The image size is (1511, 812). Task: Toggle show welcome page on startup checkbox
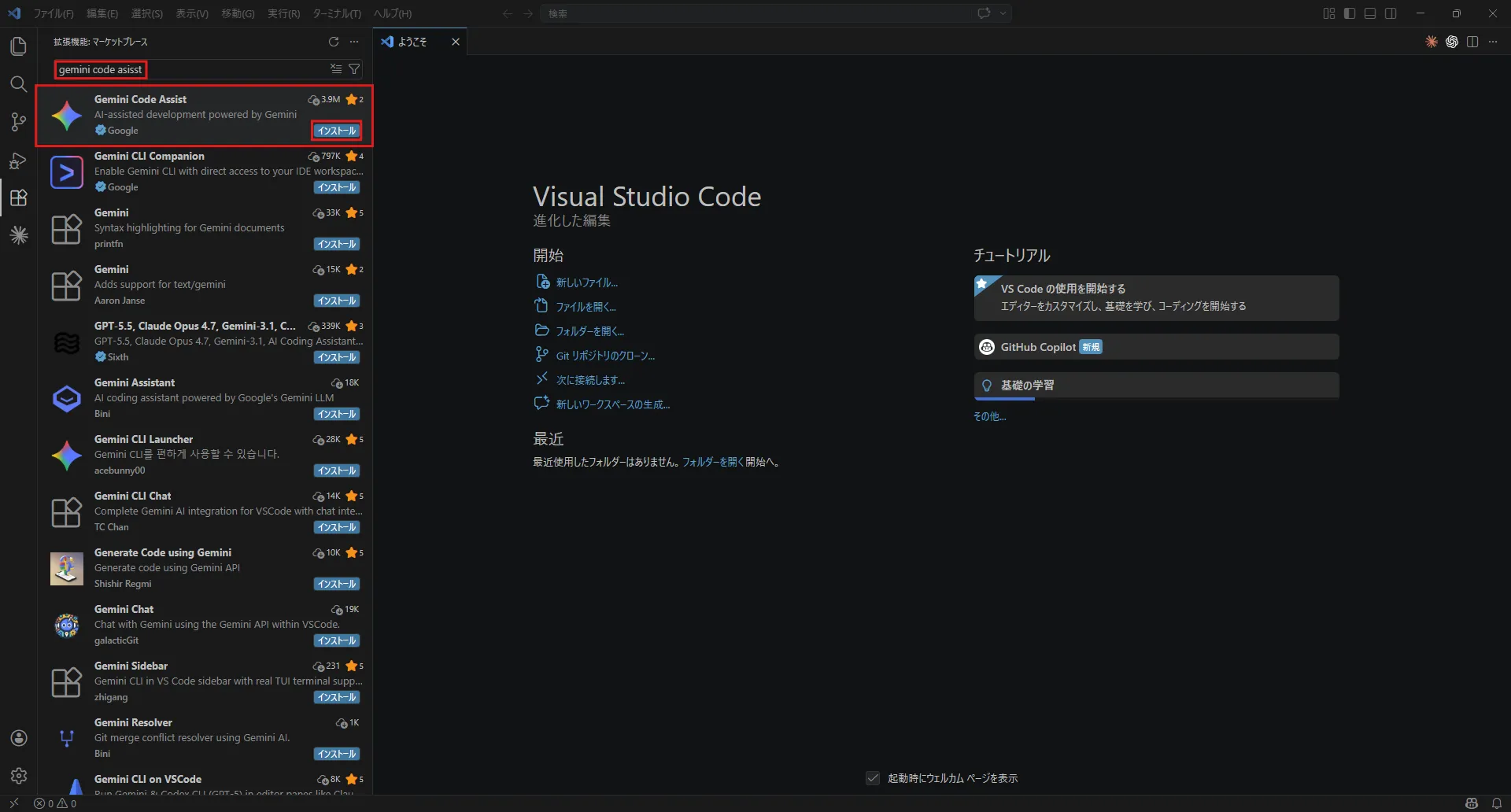pos(872,778)
